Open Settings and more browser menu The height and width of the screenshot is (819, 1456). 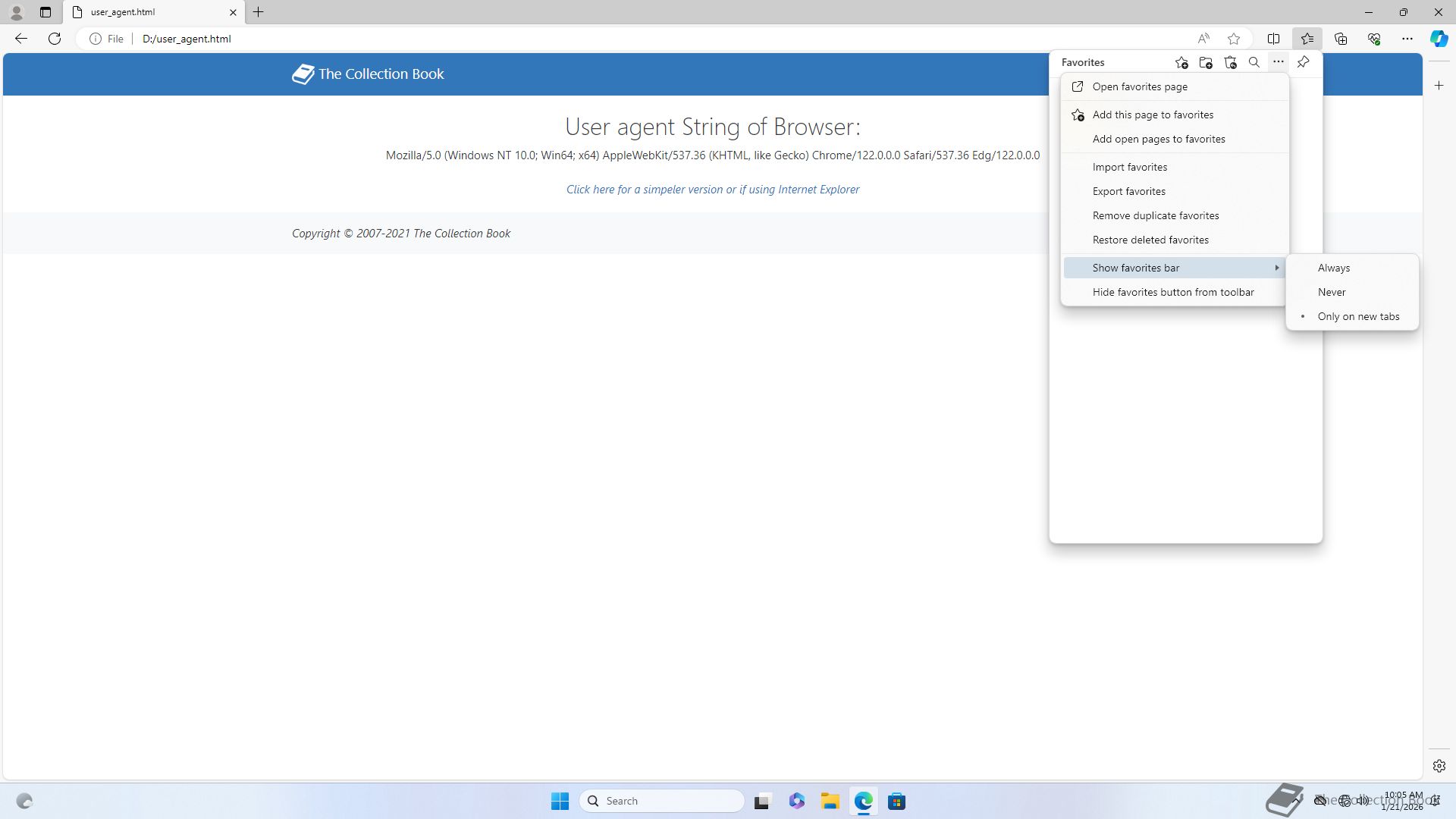(x=1407, y=39)
